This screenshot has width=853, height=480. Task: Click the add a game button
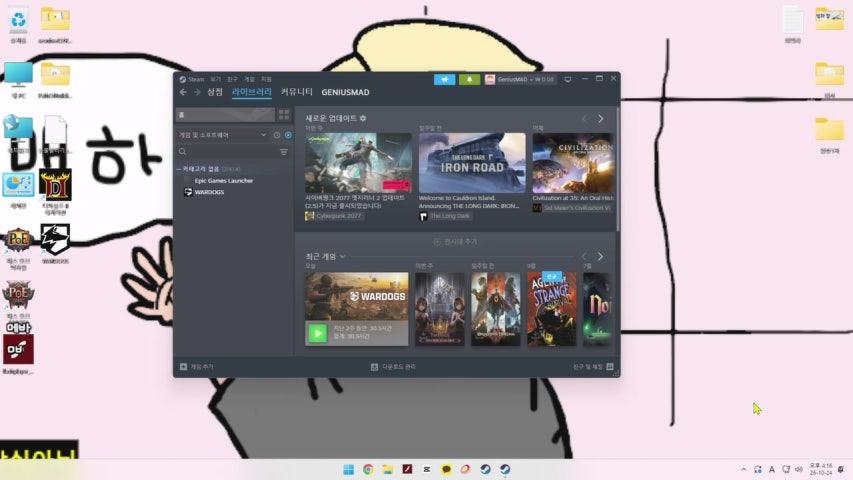point(196,367)
